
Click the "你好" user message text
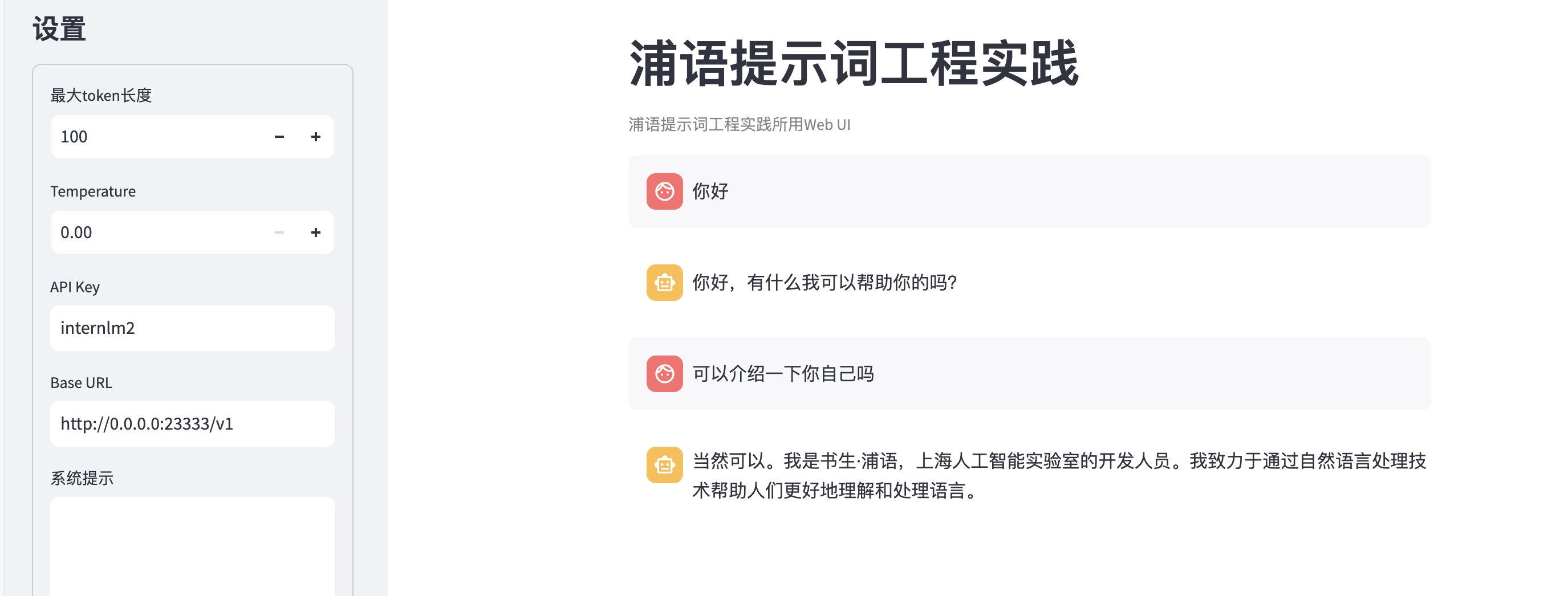[710, 191]
